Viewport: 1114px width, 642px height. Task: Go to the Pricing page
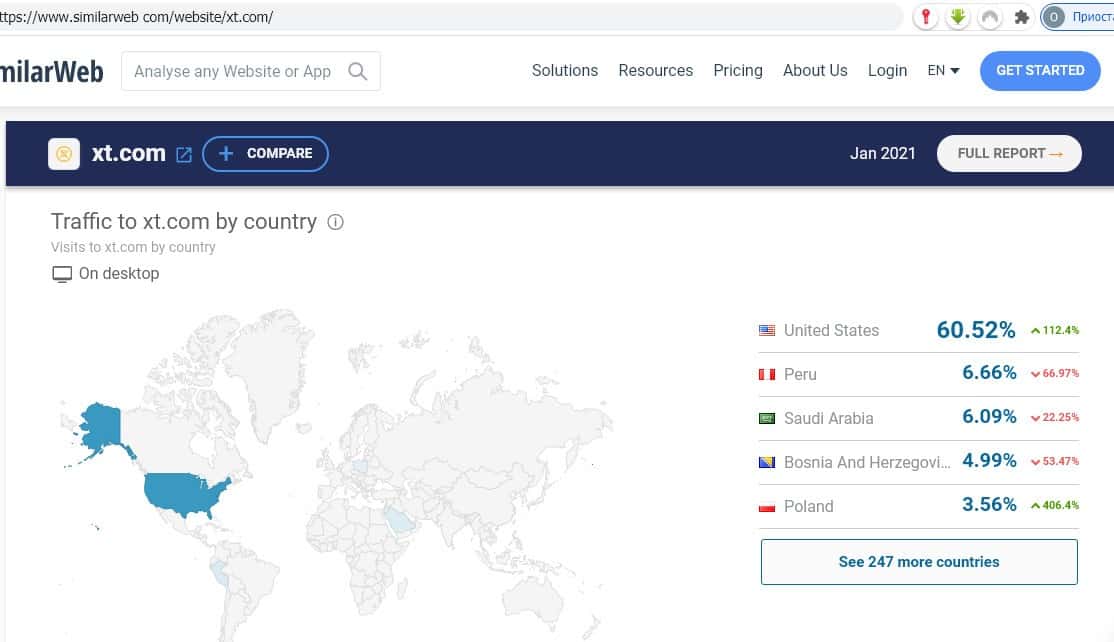coord(737,71)
